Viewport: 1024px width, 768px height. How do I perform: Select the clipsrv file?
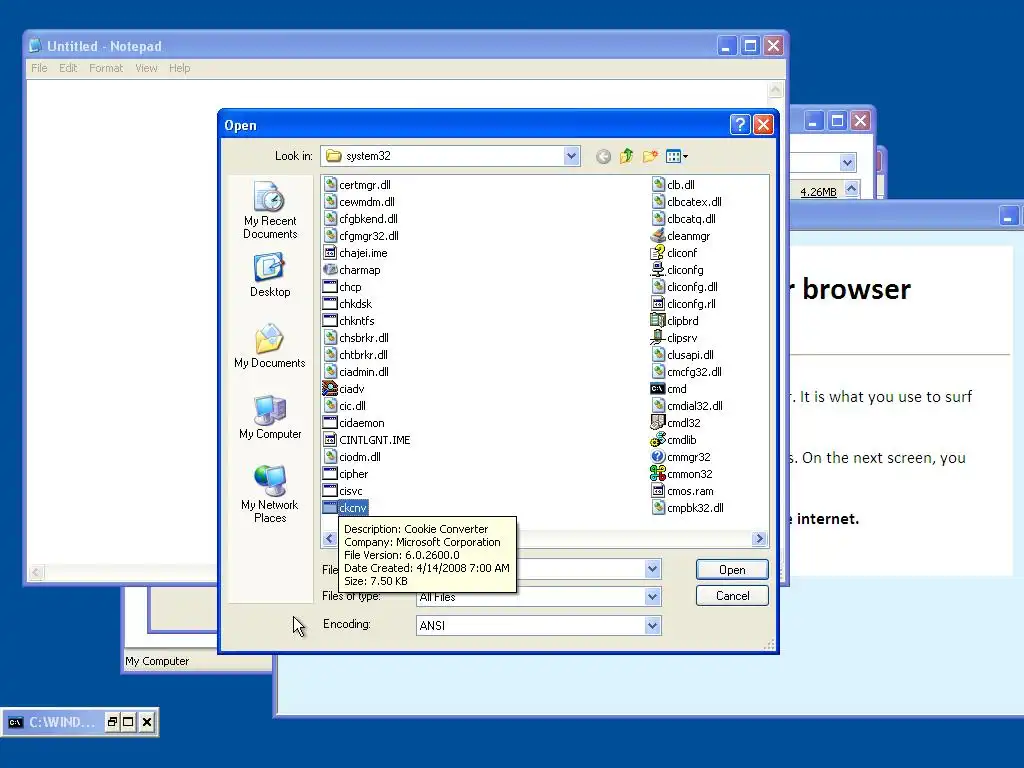(675, 338)
